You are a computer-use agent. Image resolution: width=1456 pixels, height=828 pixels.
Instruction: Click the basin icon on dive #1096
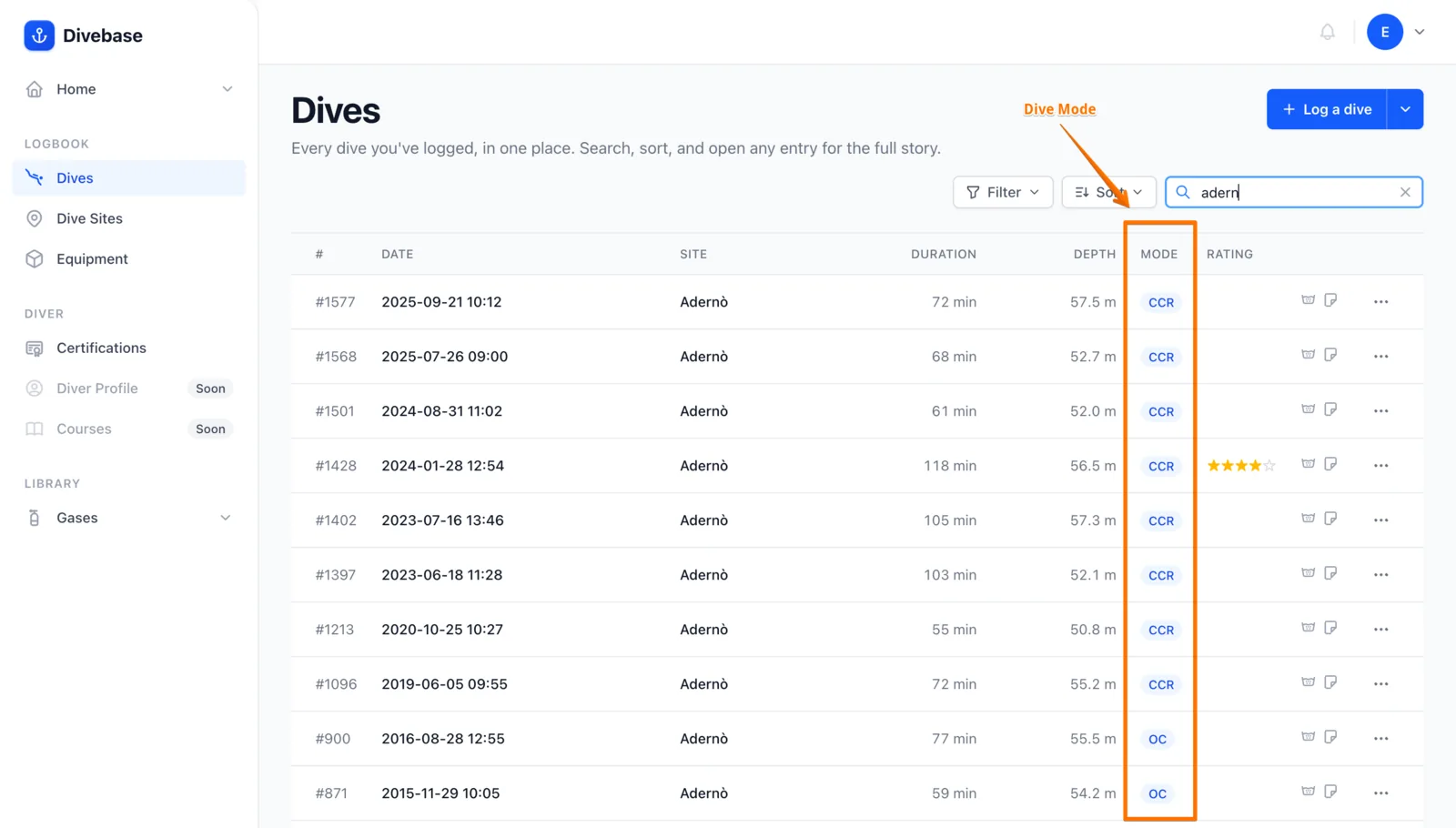click(1308, 682)
